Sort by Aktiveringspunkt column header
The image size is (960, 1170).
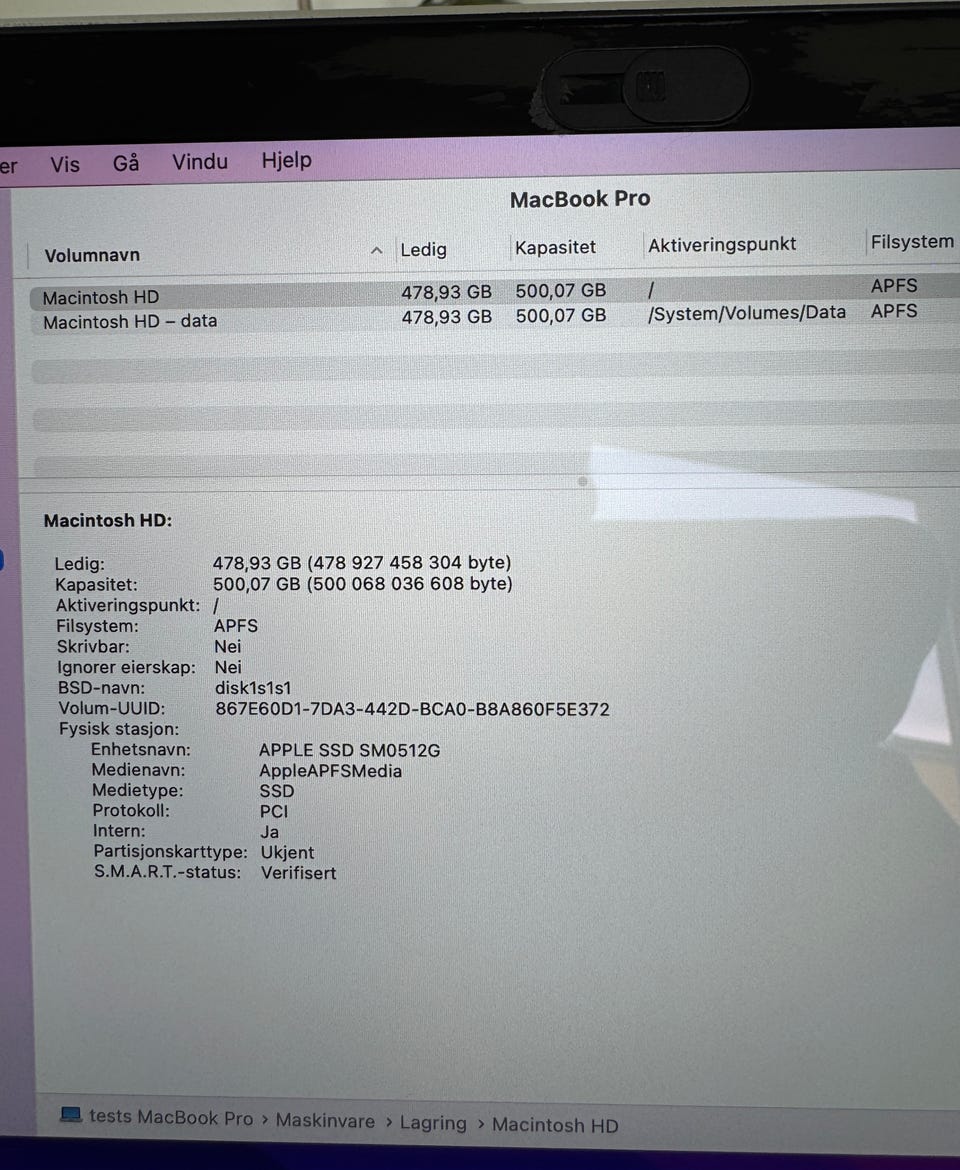722,244
